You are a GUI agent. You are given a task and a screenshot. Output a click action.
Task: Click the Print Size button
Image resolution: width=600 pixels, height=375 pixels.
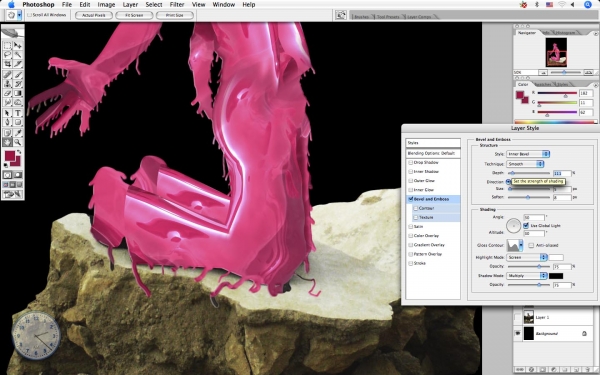[x=174, y=15]
